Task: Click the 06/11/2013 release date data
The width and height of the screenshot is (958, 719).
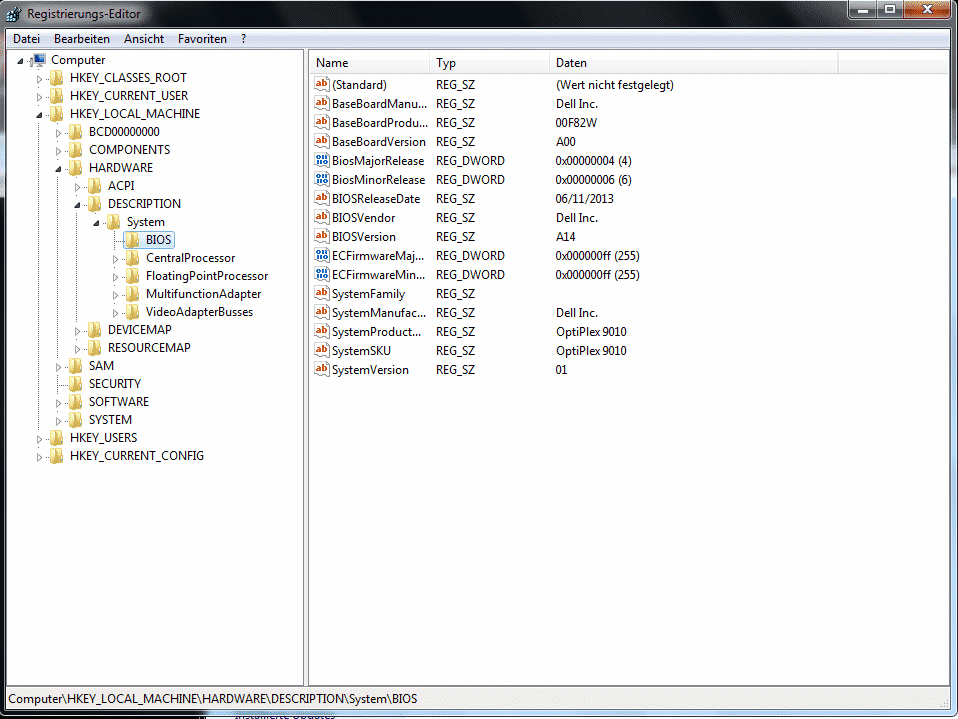Action: pos(584,199)
